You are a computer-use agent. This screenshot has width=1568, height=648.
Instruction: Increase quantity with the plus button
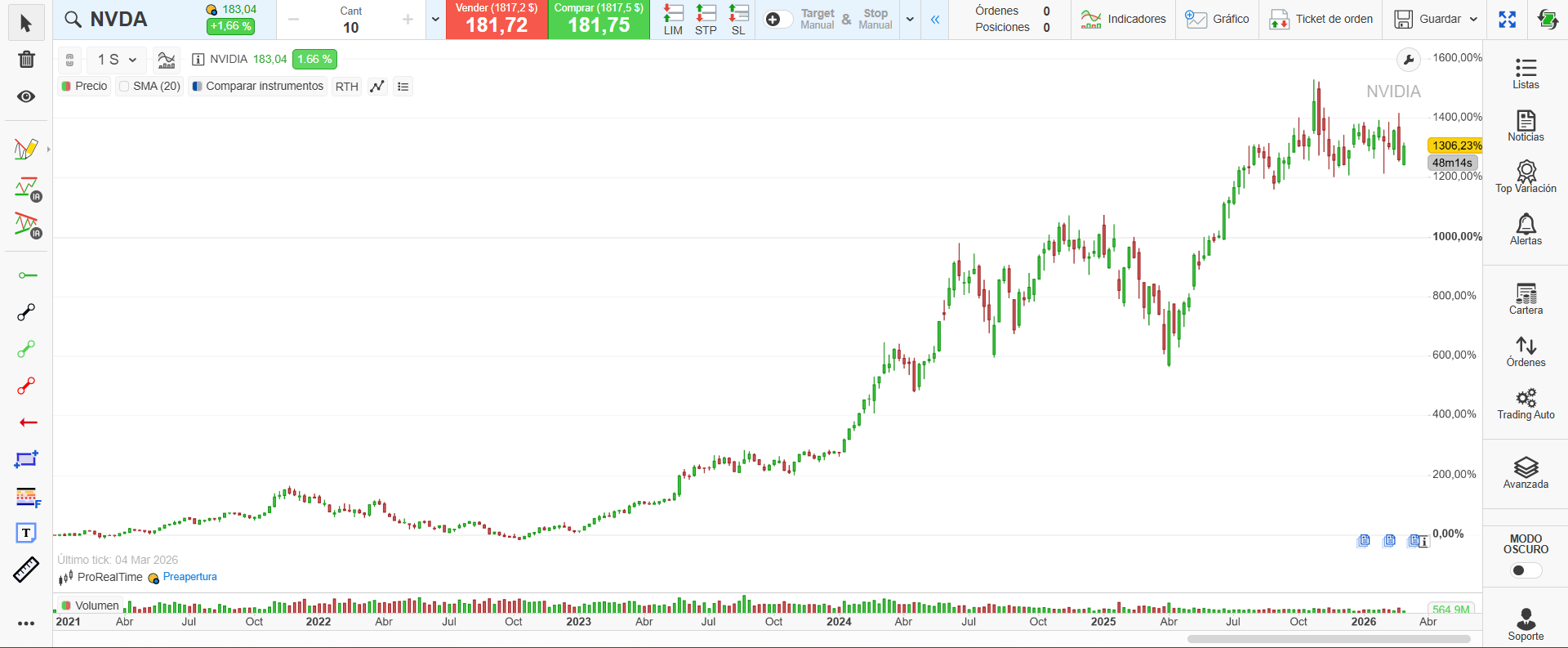(408, 20)
